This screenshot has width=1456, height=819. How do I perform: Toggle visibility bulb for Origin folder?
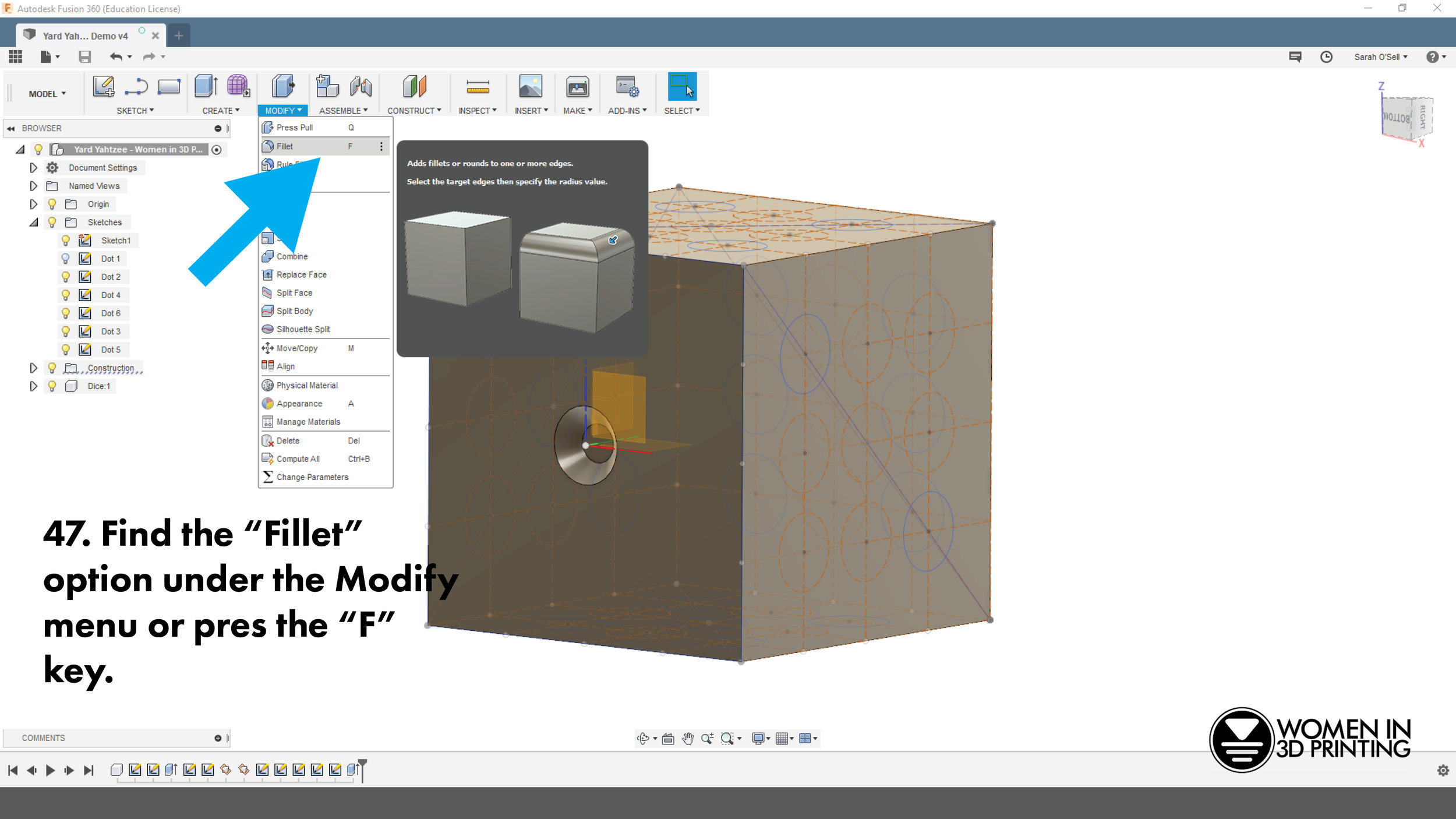[x=52, y=204]
